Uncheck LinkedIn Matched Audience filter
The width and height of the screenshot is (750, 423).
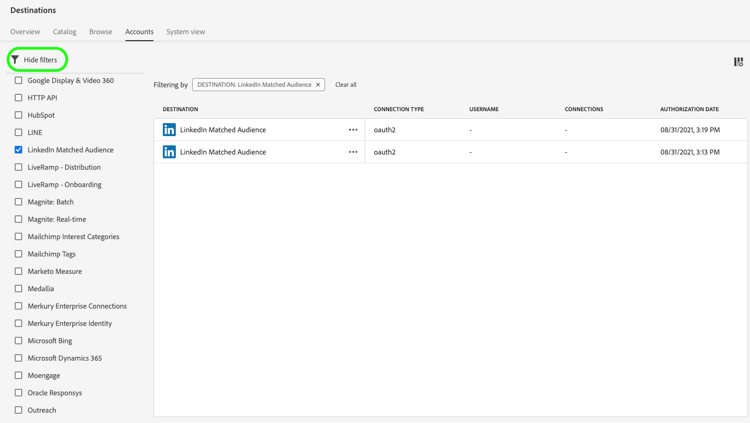coord(18,150)
